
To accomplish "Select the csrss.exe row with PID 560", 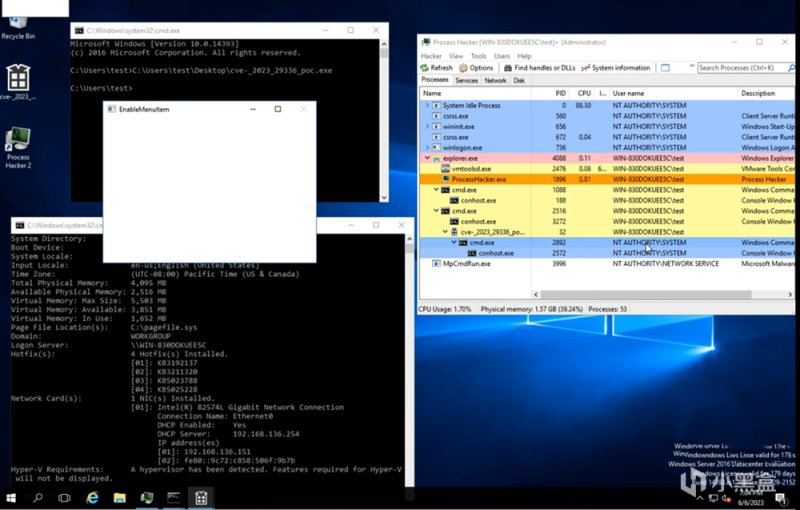I will (607, 116).
